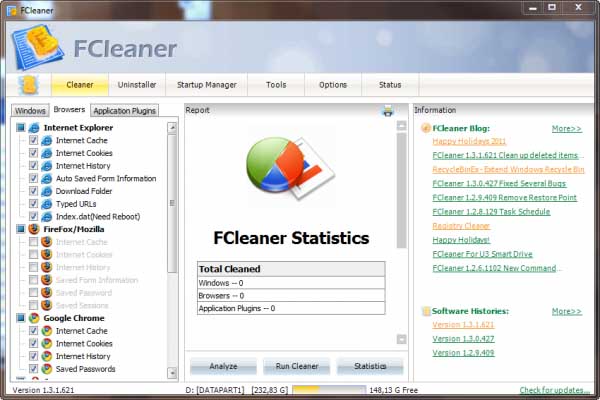600x400 pixels.
Task: Click the print report icon
Action: pos(388,111)
